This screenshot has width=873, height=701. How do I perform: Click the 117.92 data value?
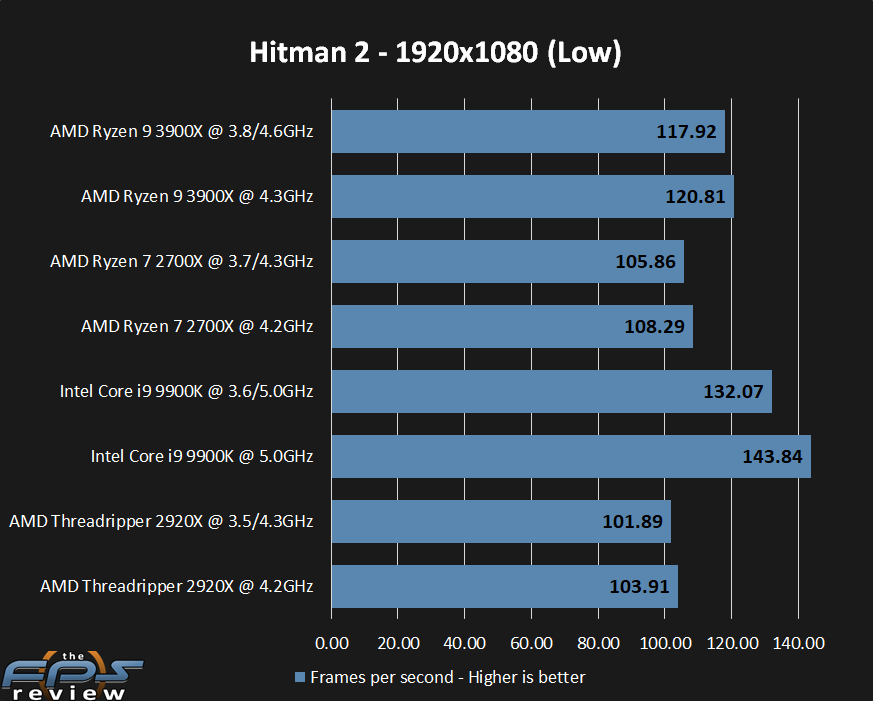pyautogui.click(x=686, y=131)
